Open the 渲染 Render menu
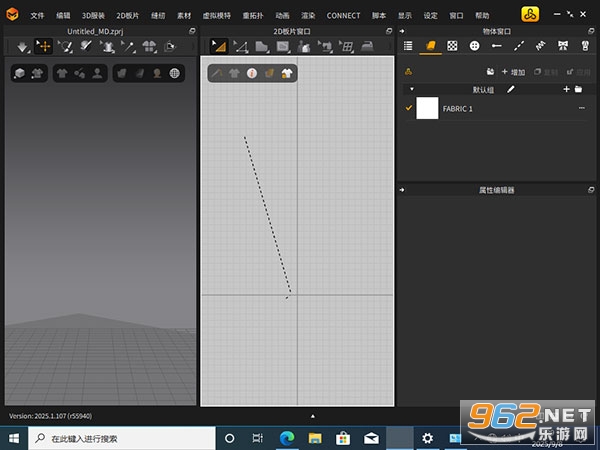 pyautogui.click(x=308, y=16)
